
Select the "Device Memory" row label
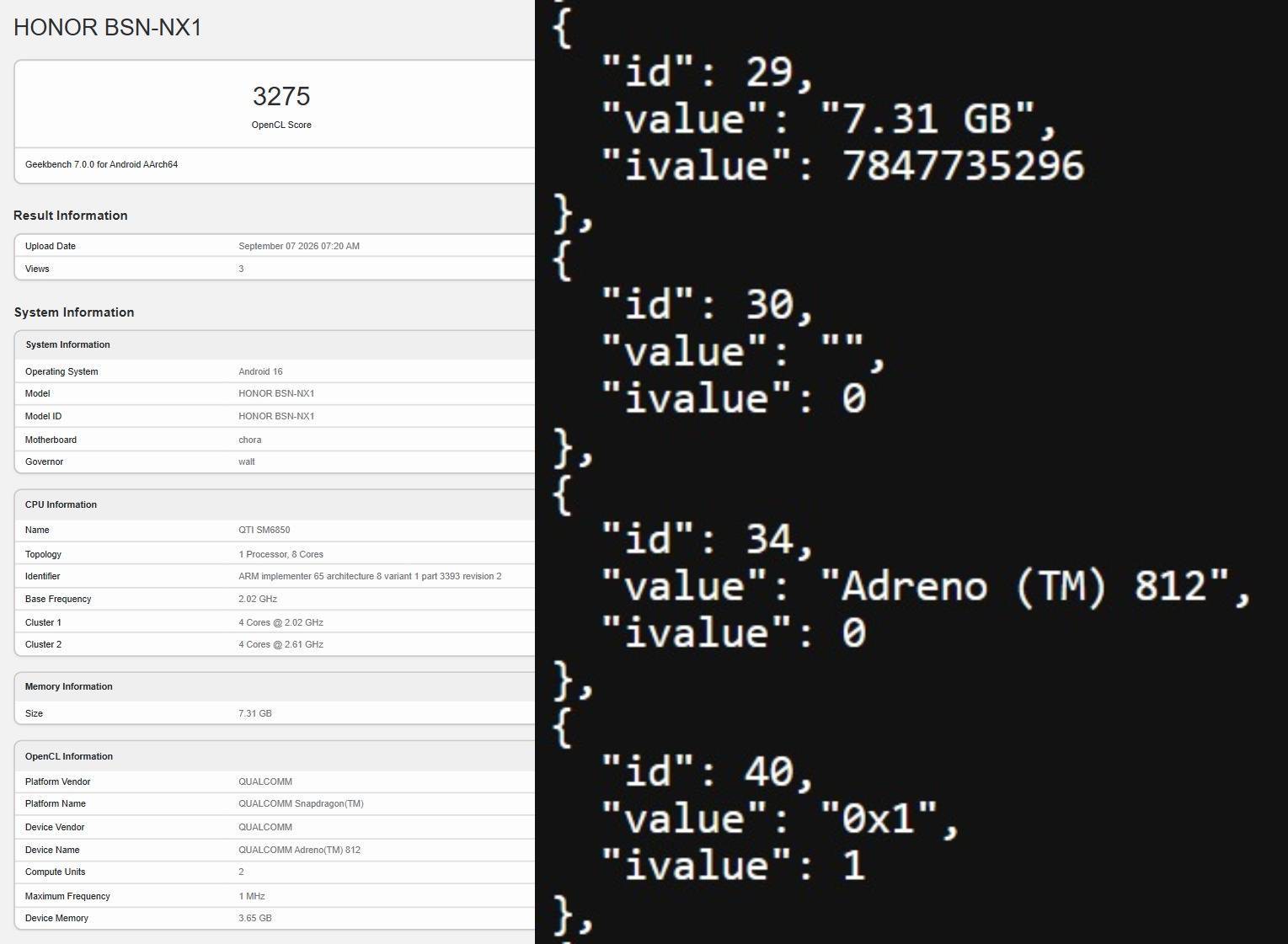(x=56, y=918)
